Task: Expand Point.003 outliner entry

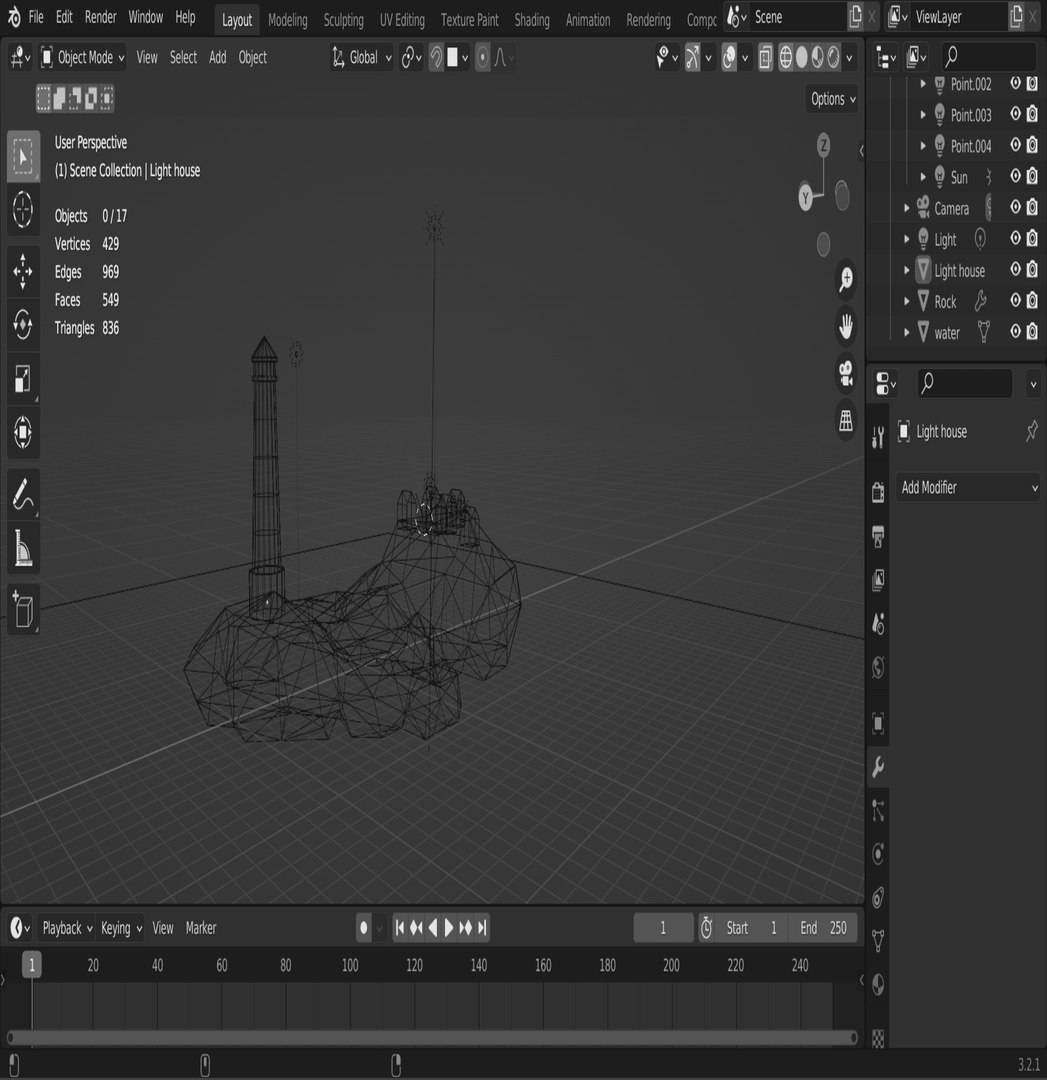Action: [x=923, y=115]
